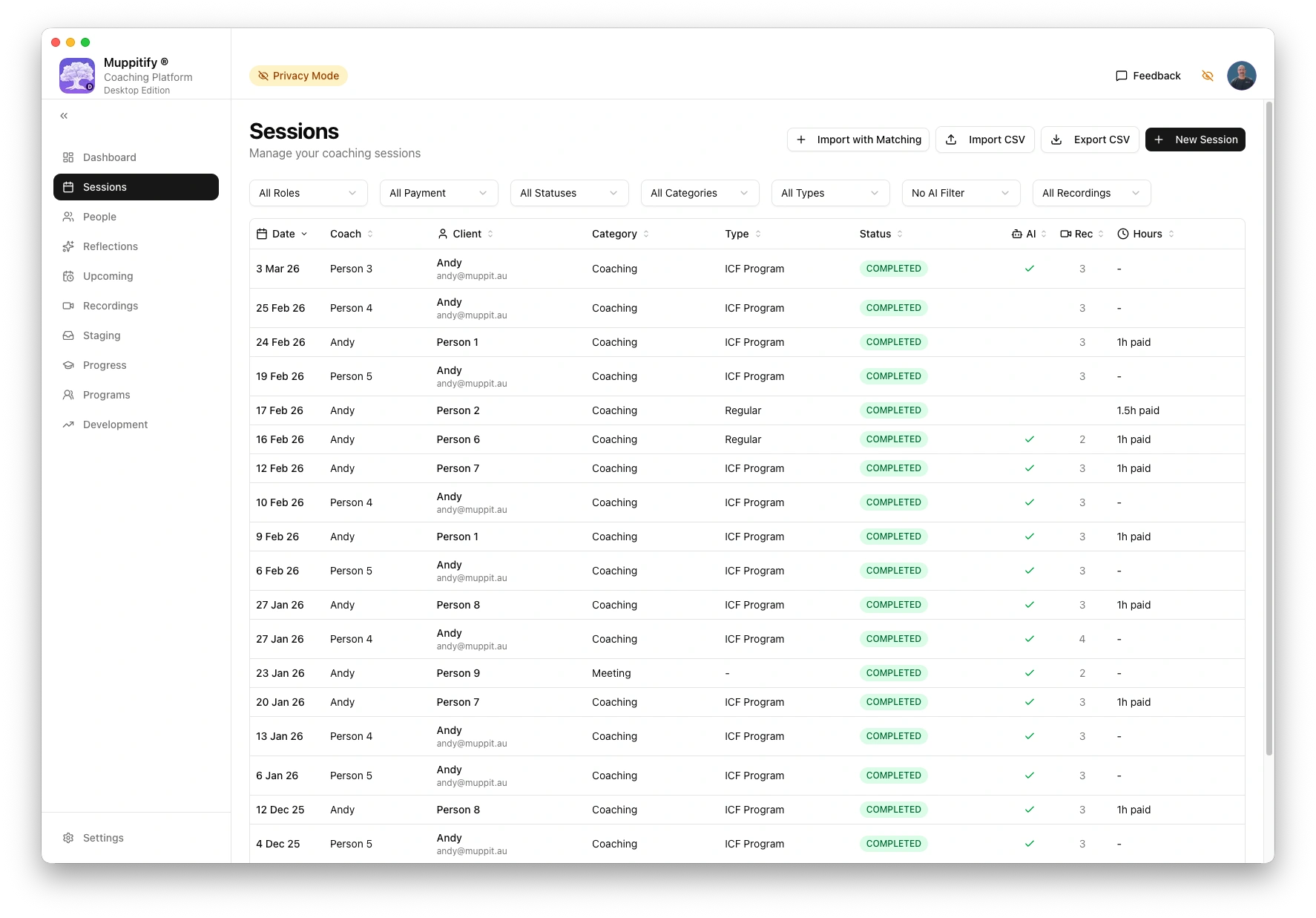The width and height of the screenshot is (1316, 918).
Task: Select the People sidebar icon
Action: [x=68, y=217]
